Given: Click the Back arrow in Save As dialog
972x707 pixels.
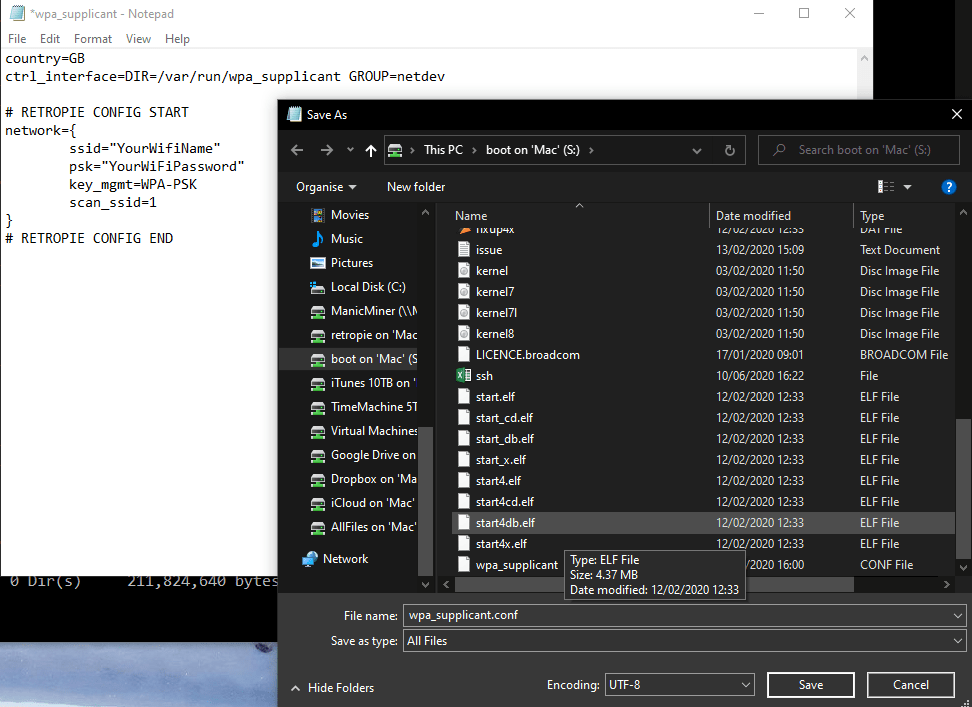Looking at the screenshot, I should (297, 150).
